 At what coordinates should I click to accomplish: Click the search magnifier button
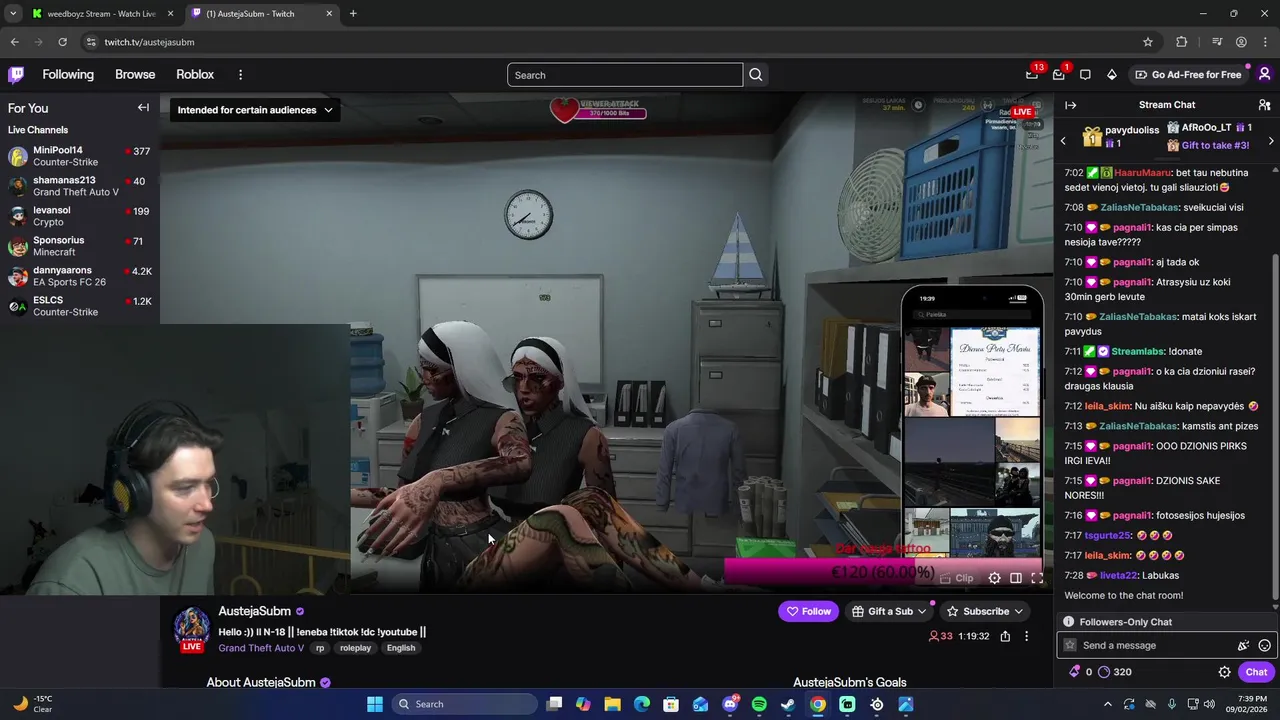[x=756, y=75]
